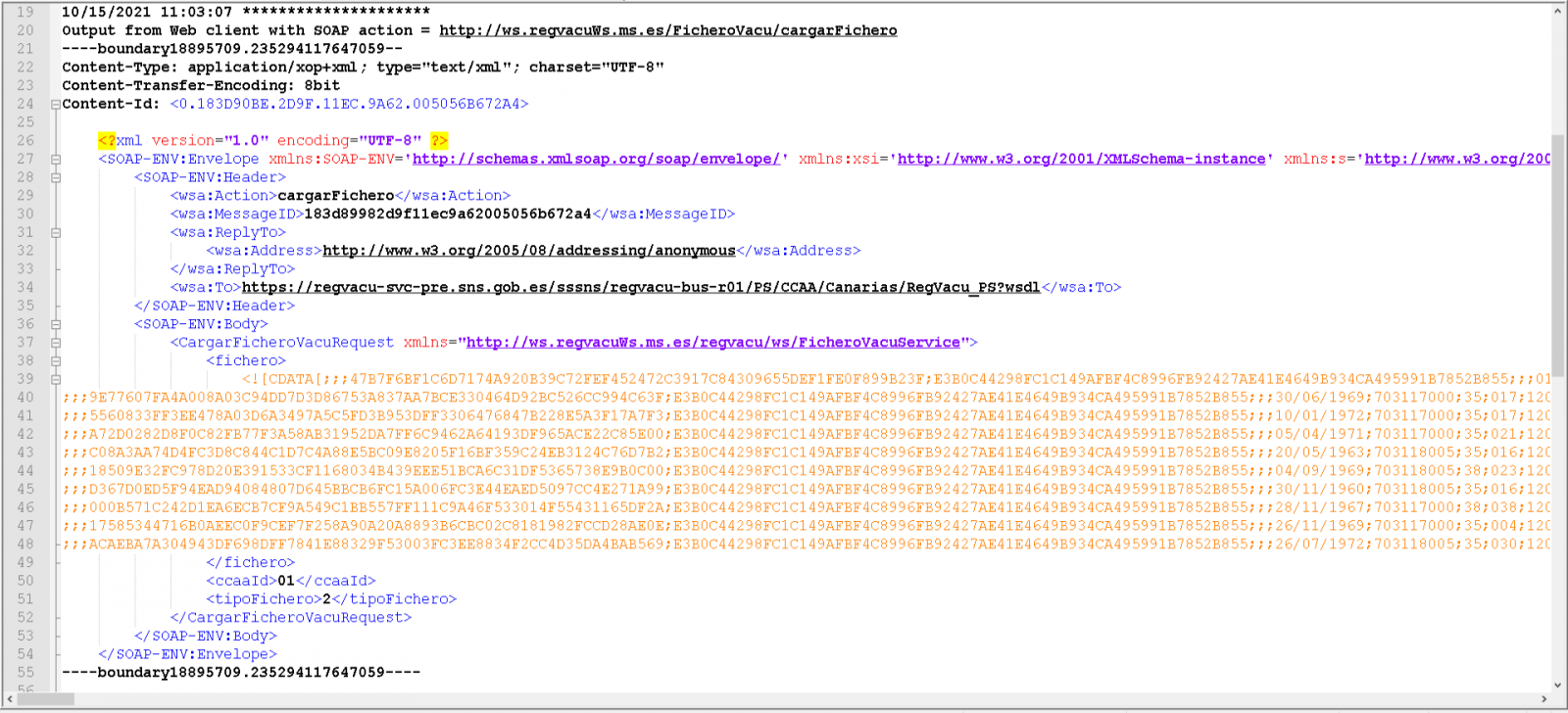The height and width of the screenshot is (713, 1568).
Task: Collapse the CDATA block fold marker
Action: pyautogui.click(x=56, y=380)
